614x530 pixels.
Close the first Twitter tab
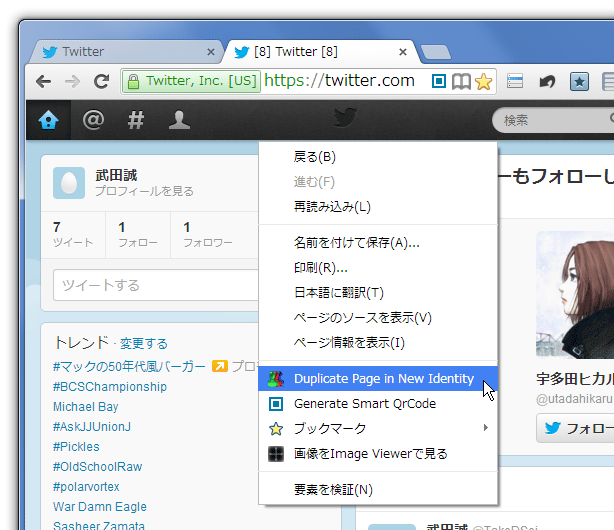click(211, 52)
